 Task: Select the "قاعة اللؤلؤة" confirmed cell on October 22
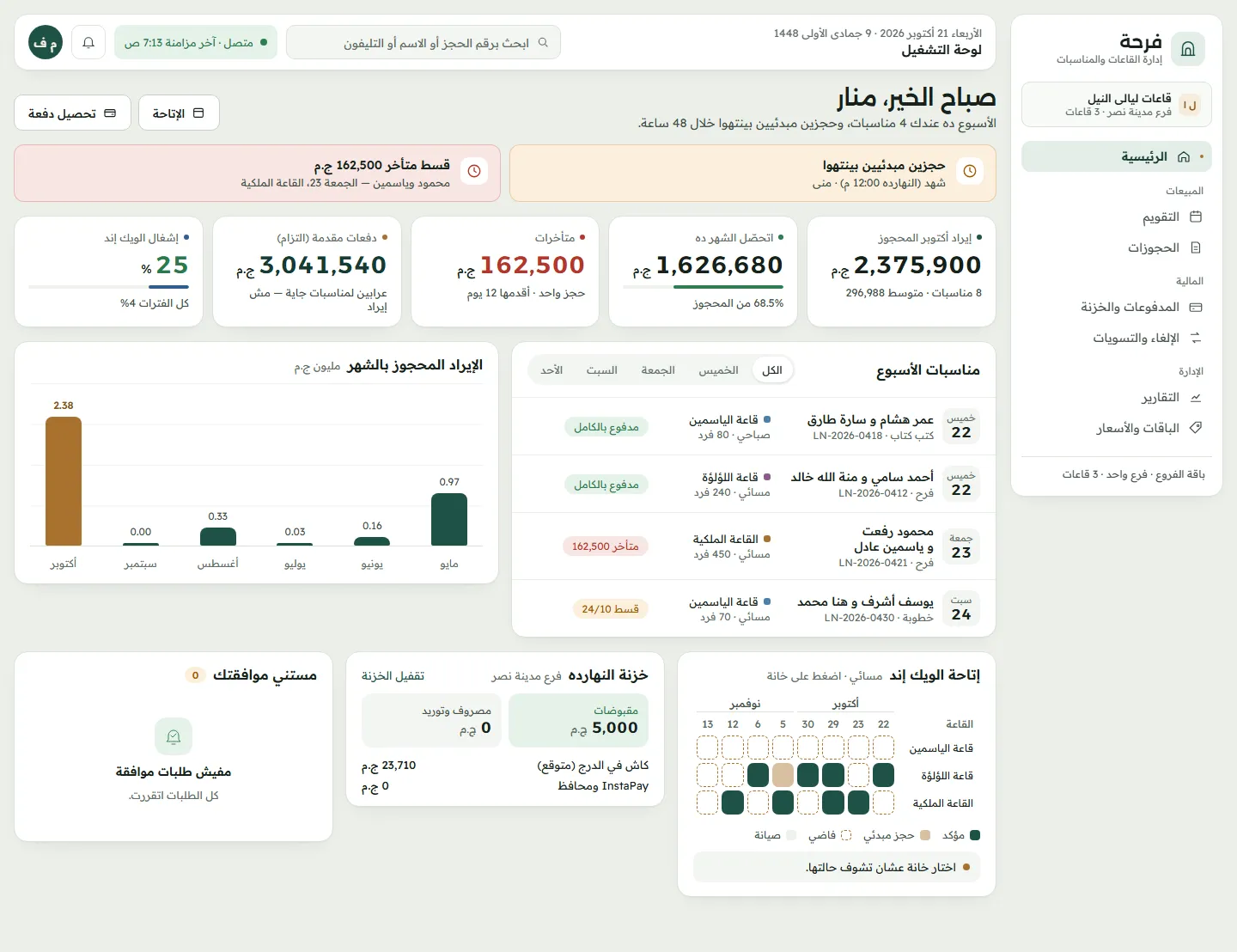(x=883, y=775)
